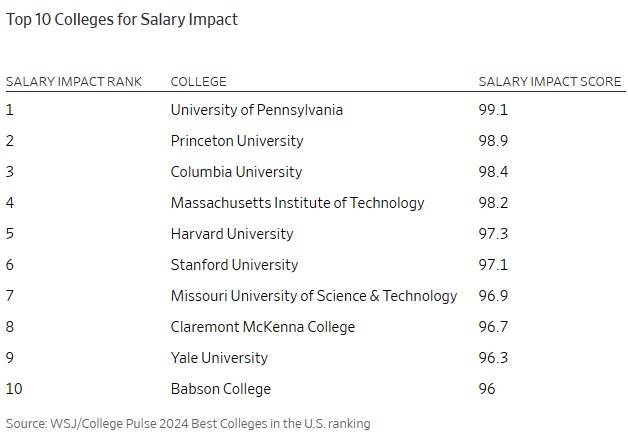Image resolution: width=628 pixels, height=442 pixels.
Task: Click Yale University entry
Action: click(219, 358)
